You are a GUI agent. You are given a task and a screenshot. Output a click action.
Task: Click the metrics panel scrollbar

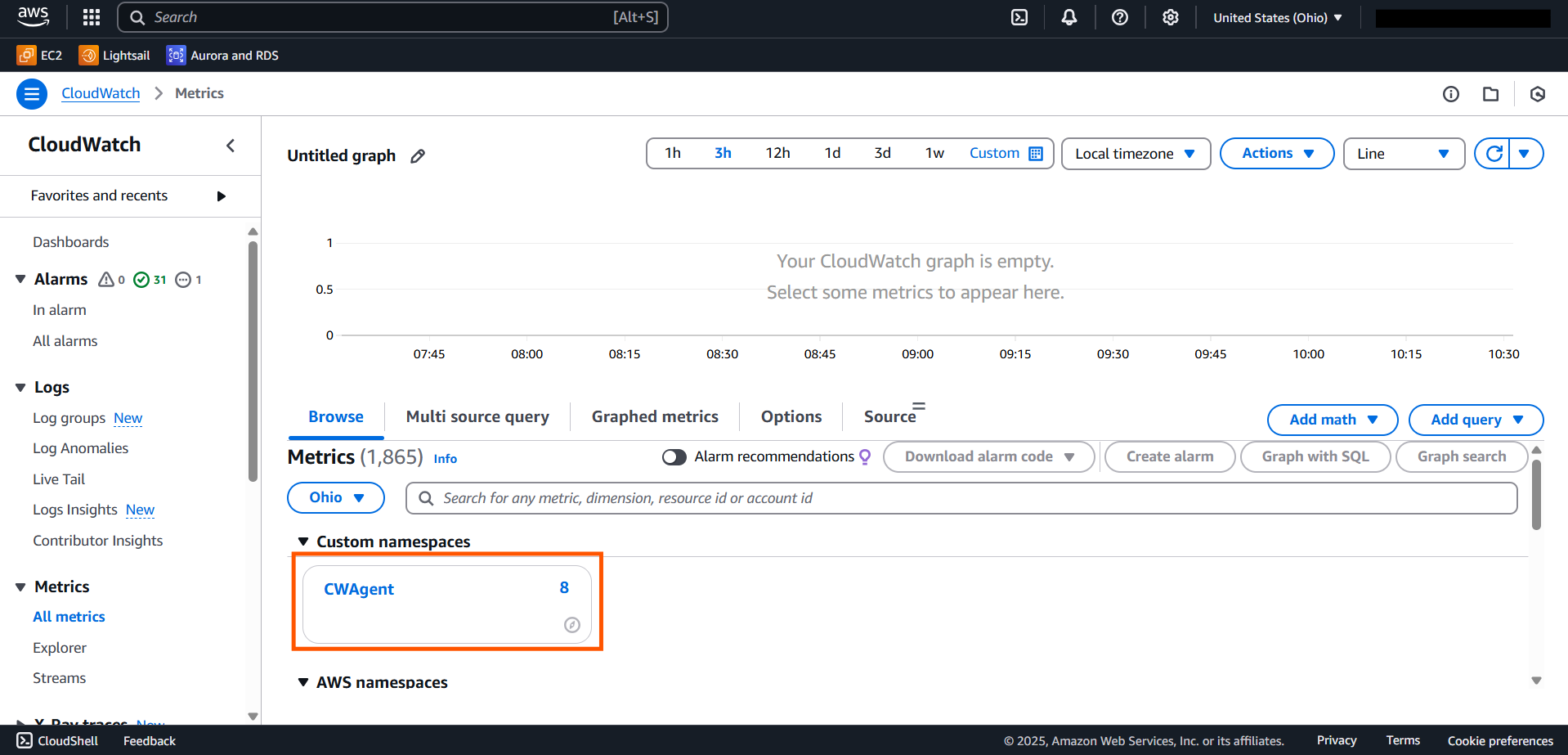point(1536,495)
